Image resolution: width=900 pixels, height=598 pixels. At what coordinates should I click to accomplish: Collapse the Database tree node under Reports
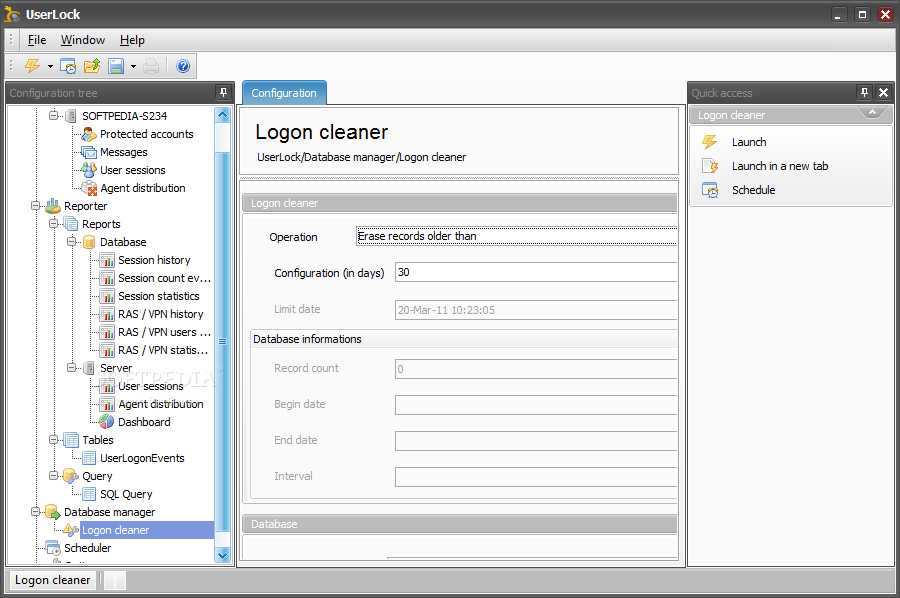[x=71, y=242]
